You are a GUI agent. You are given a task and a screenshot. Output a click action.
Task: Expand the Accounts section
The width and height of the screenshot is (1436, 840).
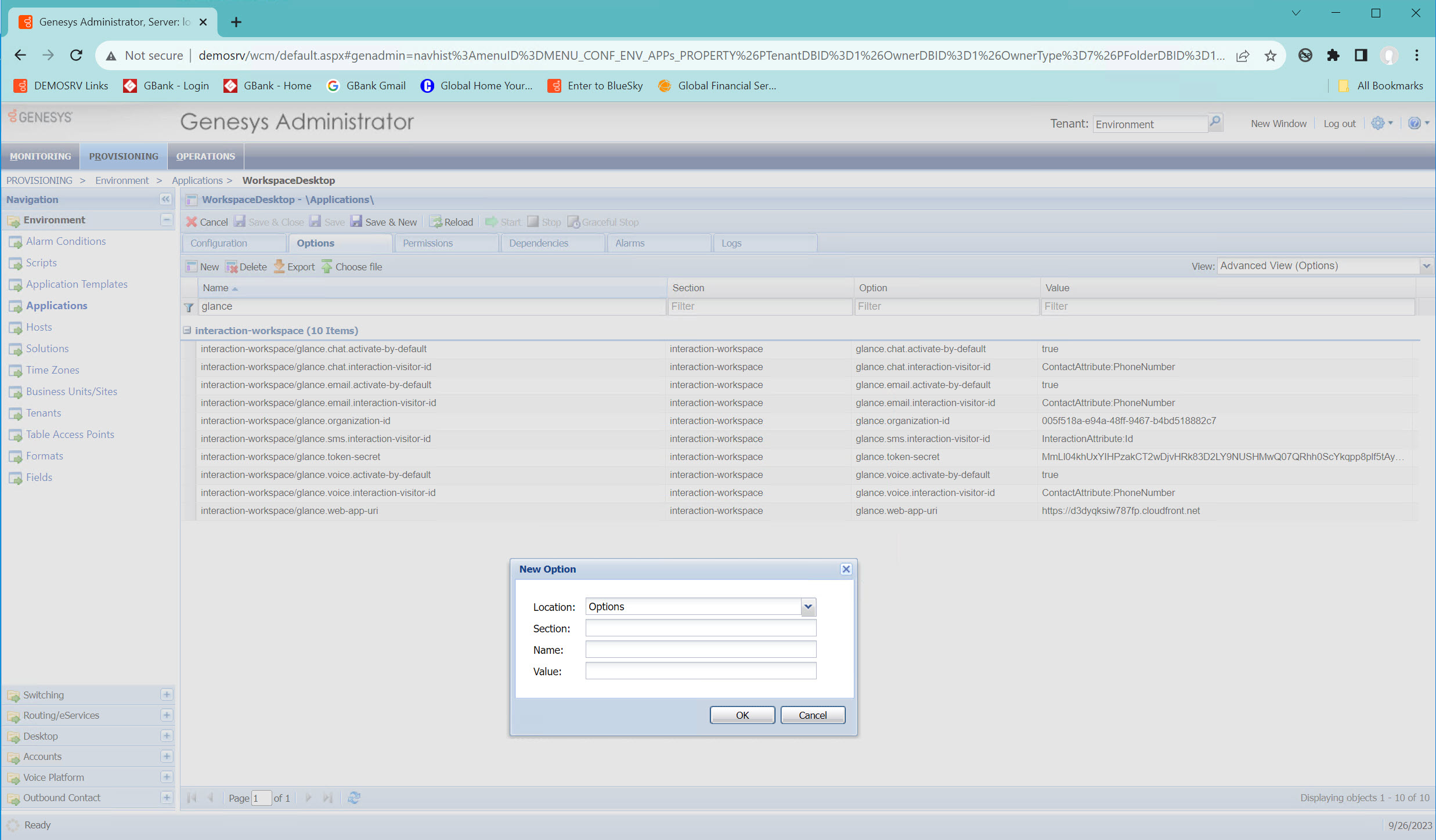point(167,756)
